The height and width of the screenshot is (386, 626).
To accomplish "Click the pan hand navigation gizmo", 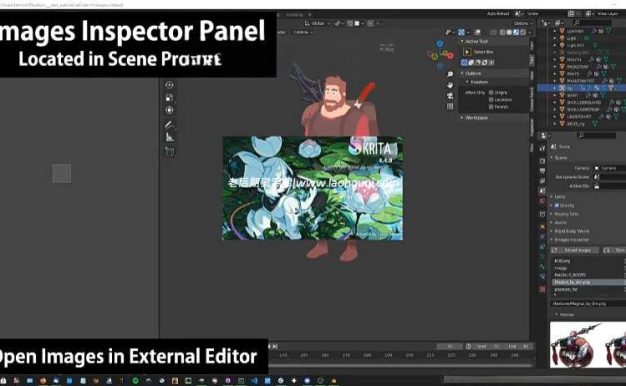I will click(x=450, y=85).
